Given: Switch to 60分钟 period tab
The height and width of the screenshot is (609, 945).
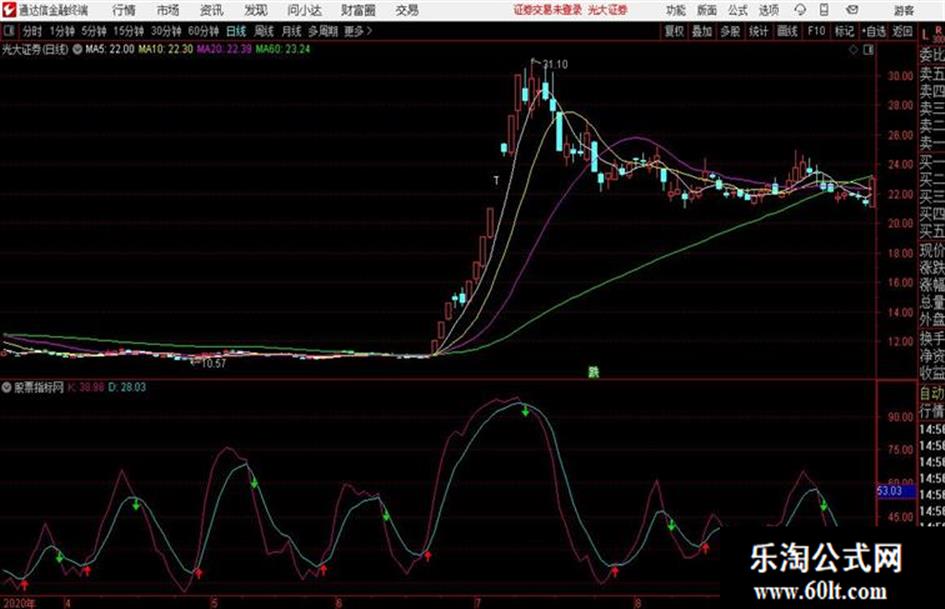Looking at the screenshot, I should (x=203, y=31).
